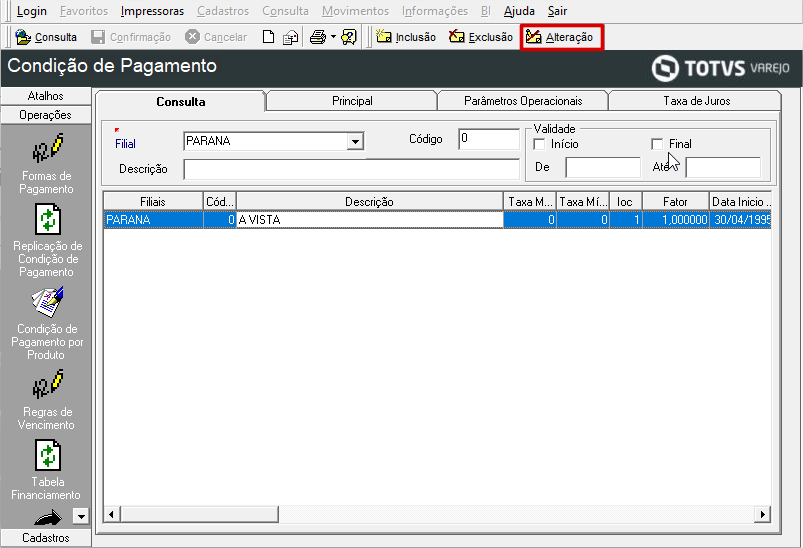Open the Ajuda menu

pyautogui.click(x=519, y=11)
